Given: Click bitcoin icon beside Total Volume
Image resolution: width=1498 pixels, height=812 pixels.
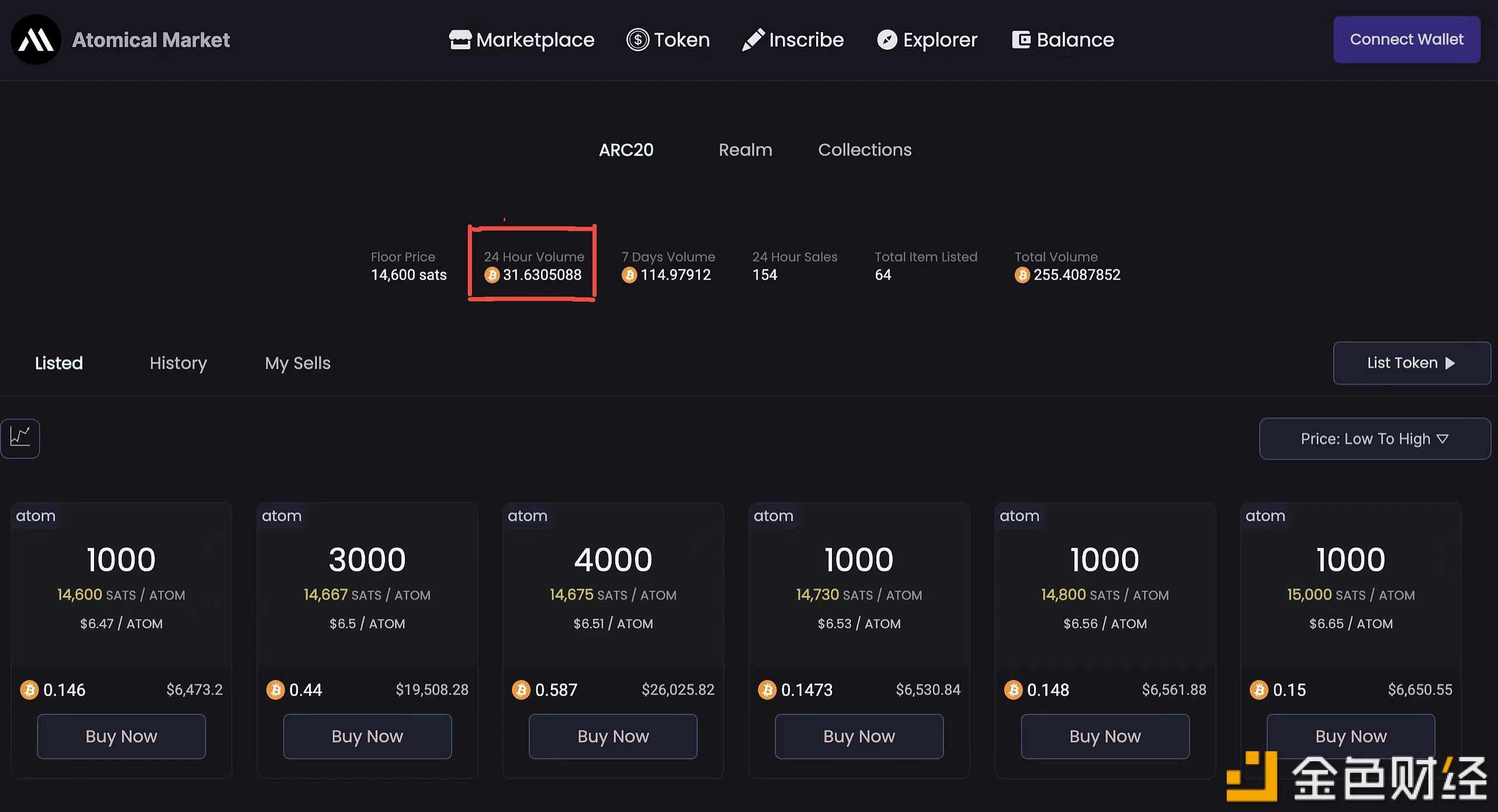Looking at the screenshot, I should click(x=1022, y=275).
